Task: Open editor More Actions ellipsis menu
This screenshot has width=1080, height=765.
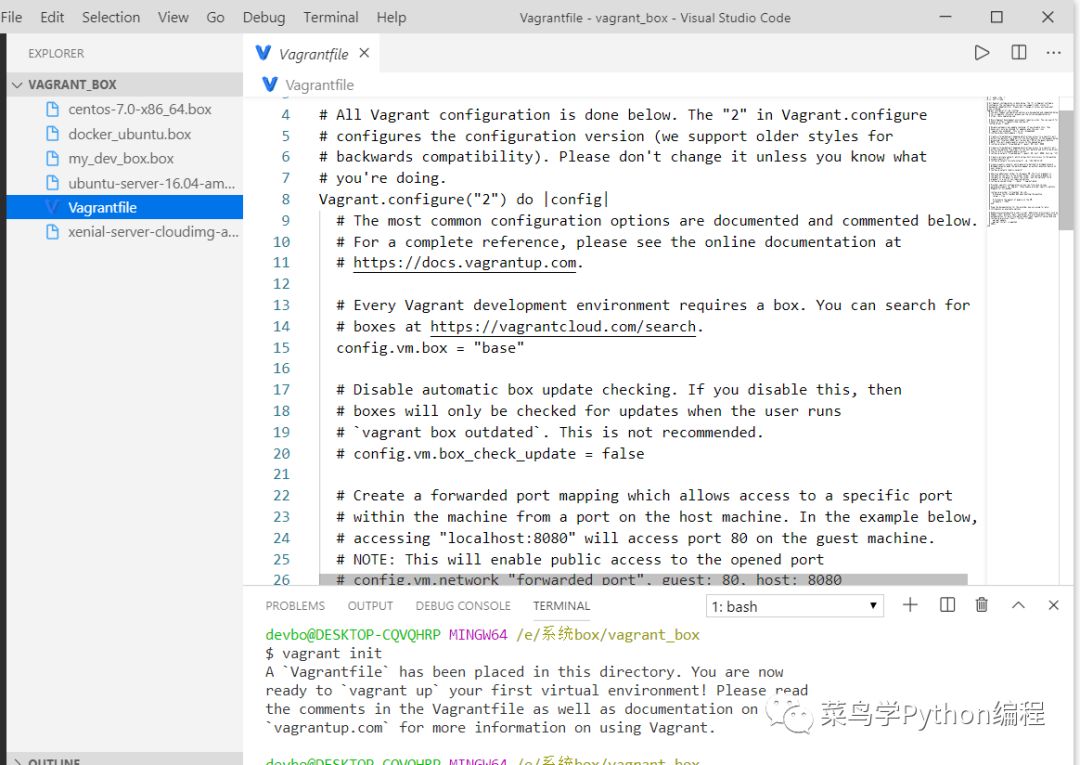Action: pyautogui.click(x=1053, y=53)
